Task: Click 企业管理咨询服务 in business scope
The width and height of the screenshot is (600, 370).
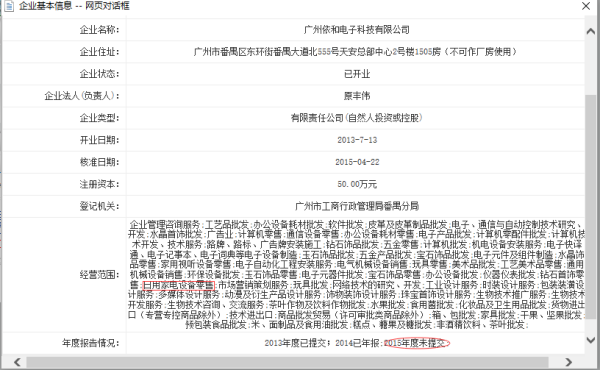Action: tap(165, 225)
